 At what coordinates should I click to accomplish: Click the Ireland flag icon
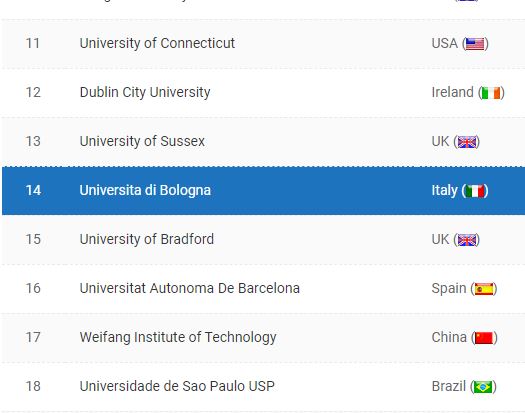tap(491, 93)
